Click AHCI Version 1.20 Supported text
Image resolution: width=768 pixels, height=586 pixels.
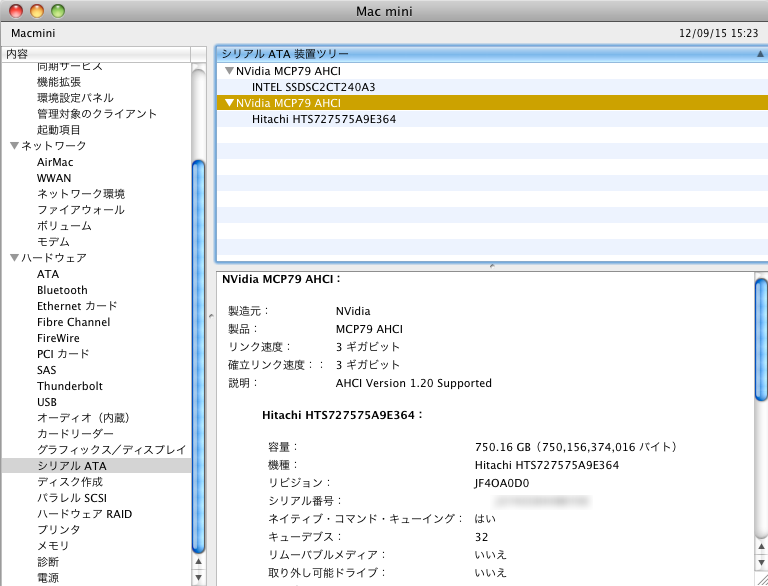point(414,383)
